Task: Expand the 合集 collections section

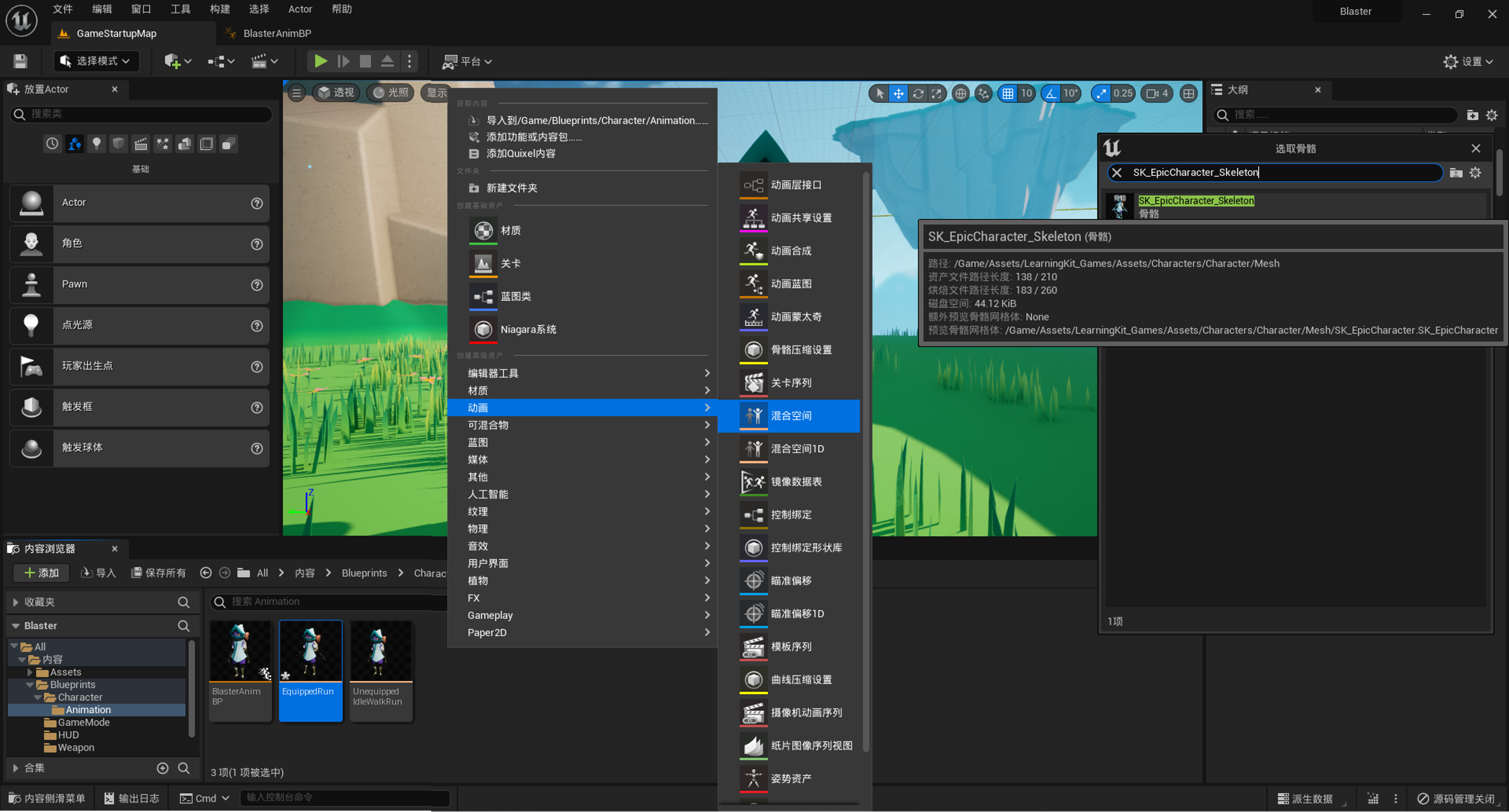Action: 15,767
